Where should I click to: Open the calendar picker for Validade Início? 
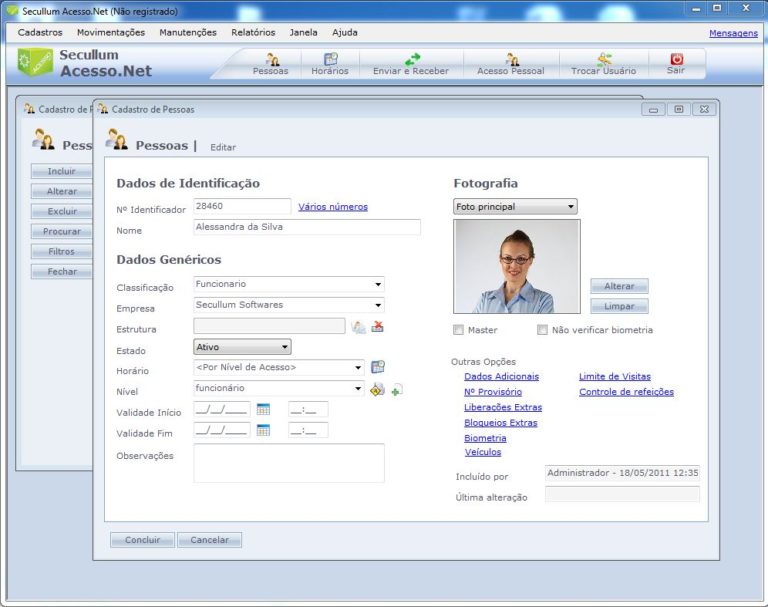263,409
